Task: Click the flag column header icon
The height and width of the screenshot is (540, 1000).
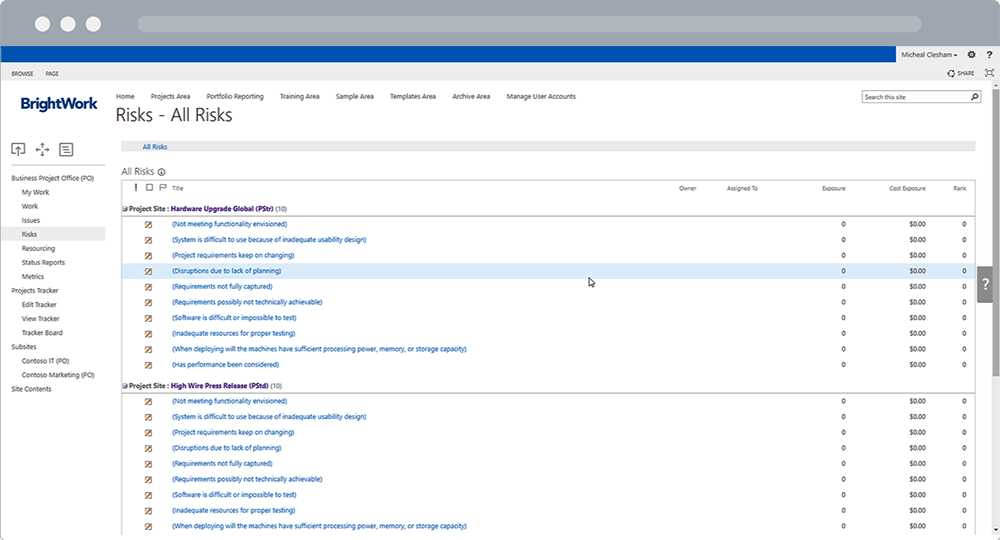Action: click(163, 187)
